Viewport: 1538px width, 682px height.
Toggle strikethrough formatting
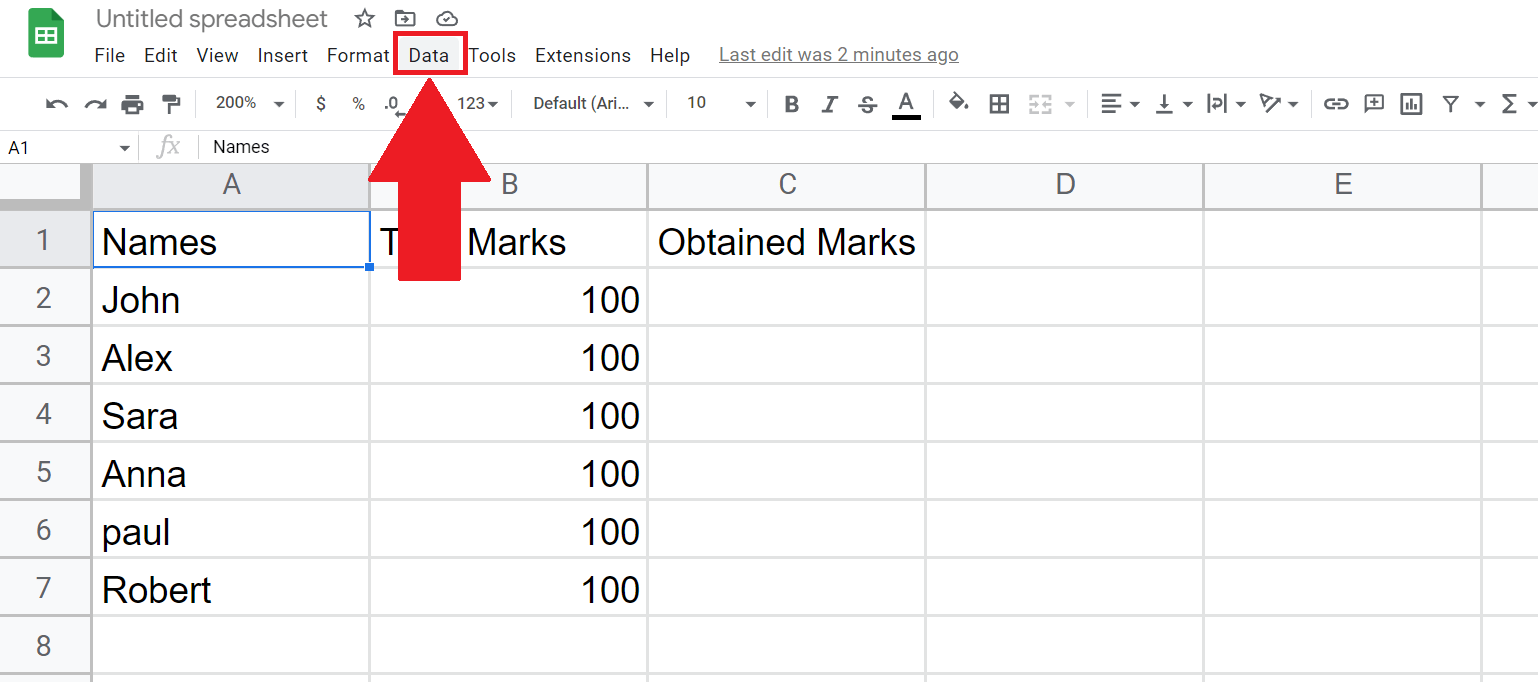(x=866, y=103)
